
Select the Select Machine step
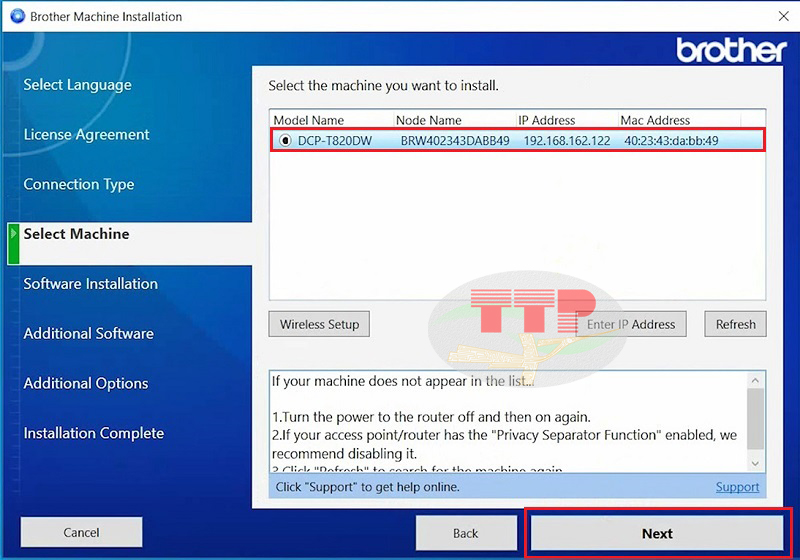[x=77, y=234]
